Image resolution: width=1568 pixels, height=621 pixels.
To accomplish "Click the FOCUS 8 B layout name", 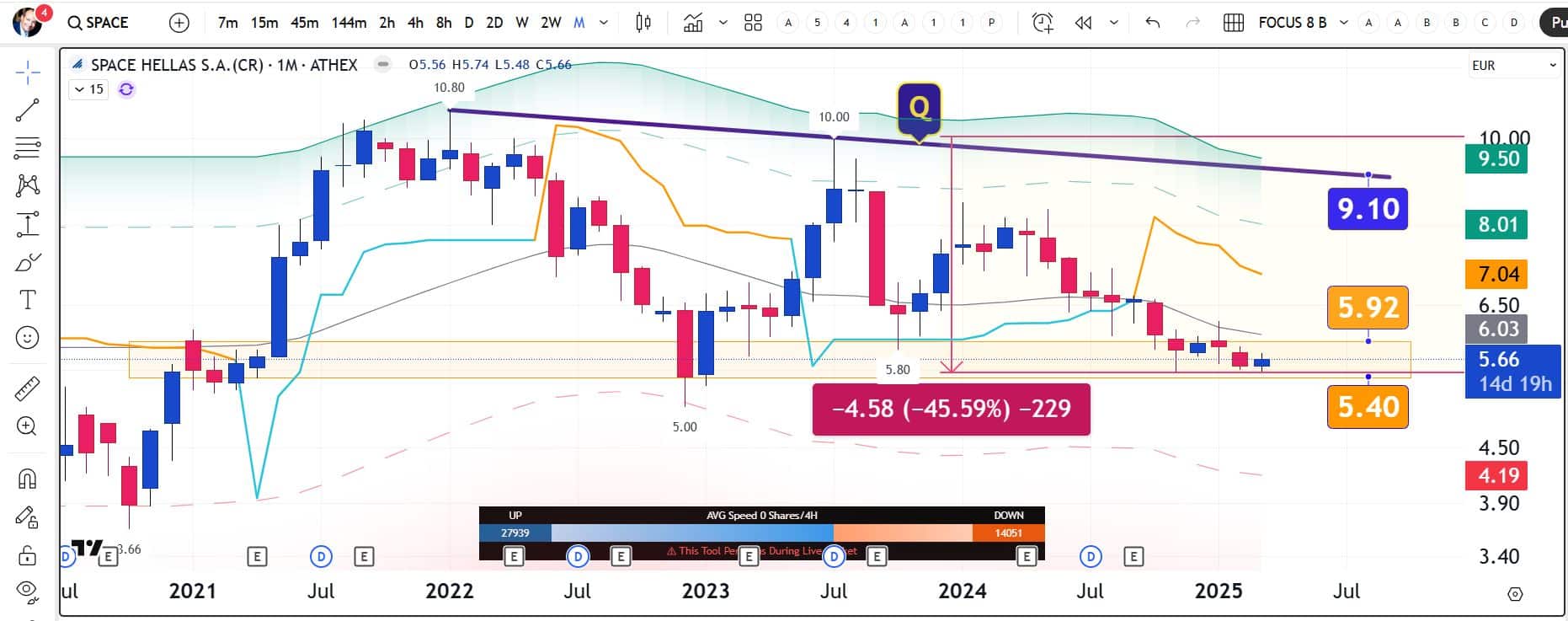I will (x=1292, y=23).
